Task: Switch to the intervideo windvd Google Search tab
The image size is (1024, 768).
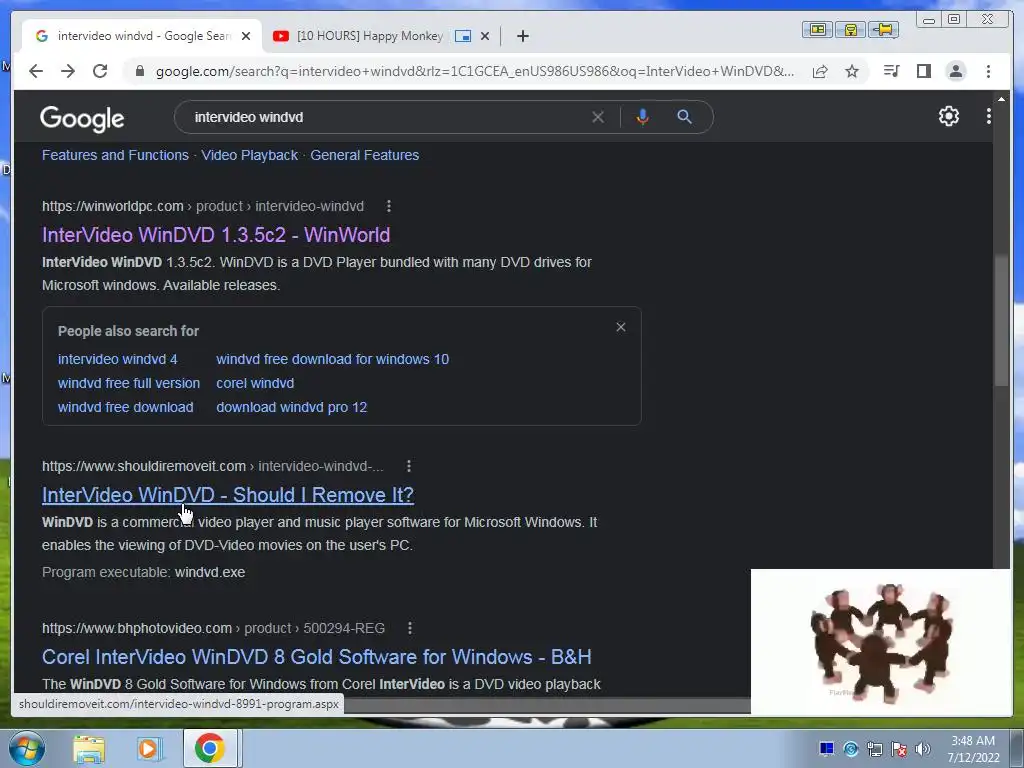Action: (x=142, y=36)
